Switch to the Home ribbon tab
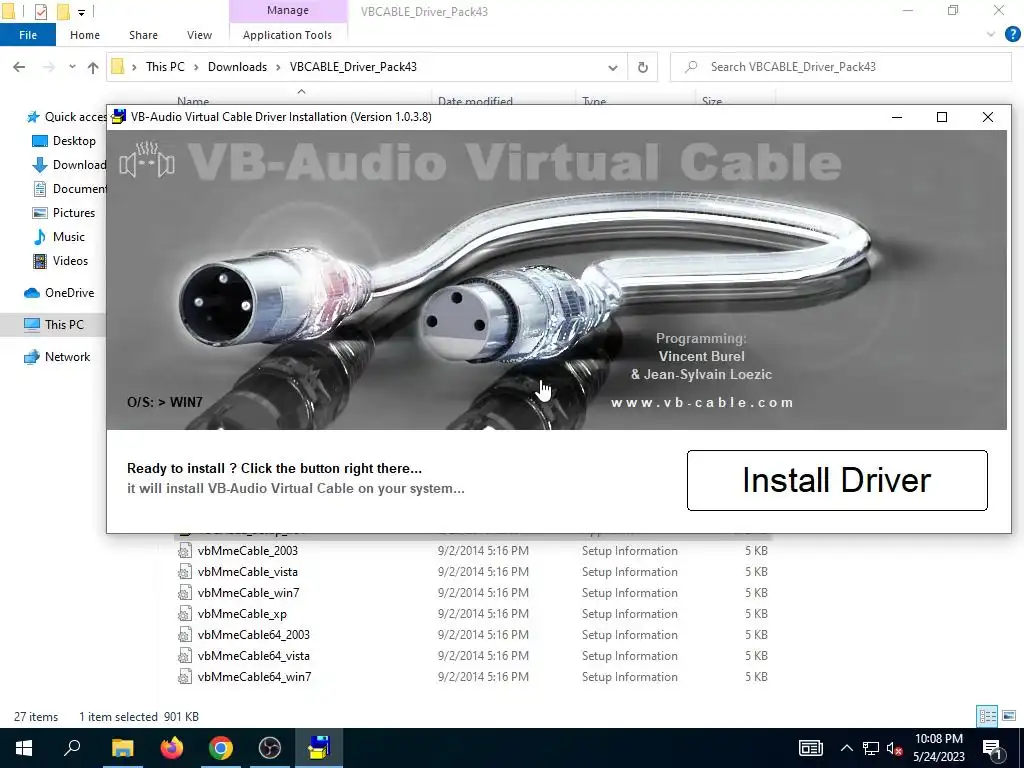This screenshot has width=1024, height=768. pyautogui.click(x=85, y=35)
